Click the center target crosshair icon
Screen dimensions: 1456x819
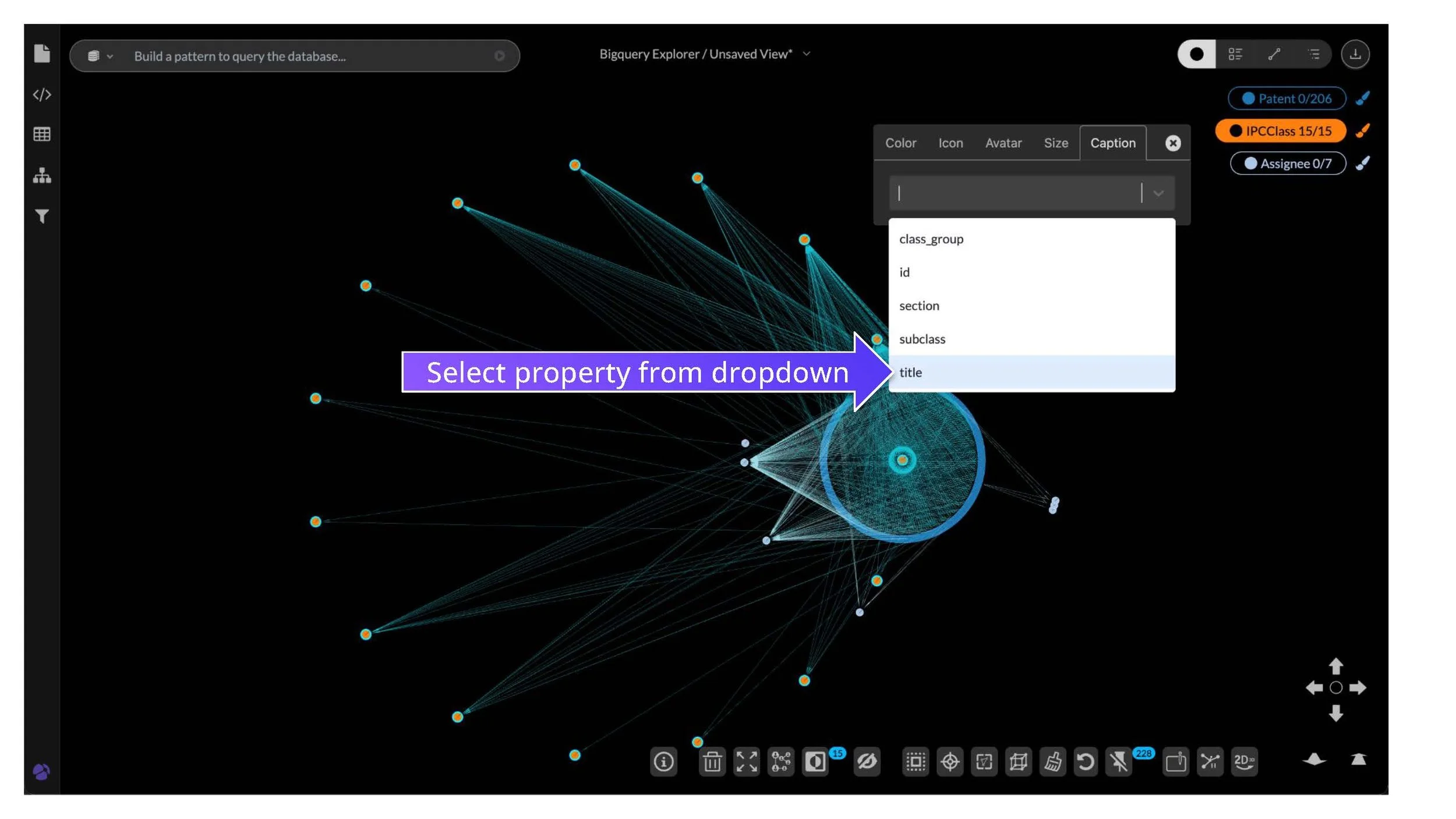pos(950,761)
